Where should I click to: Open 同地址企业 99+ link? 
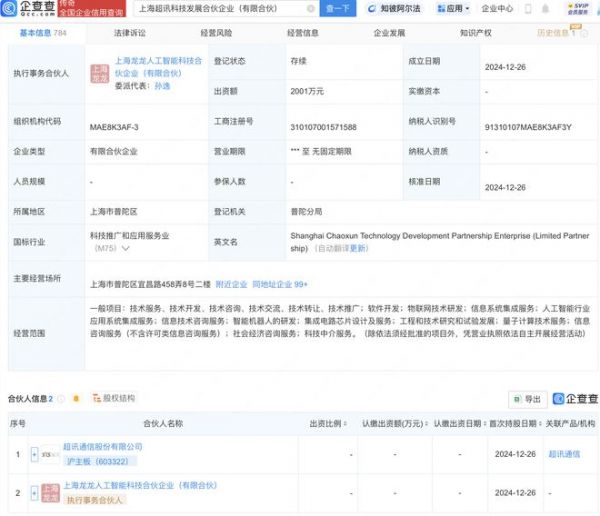280,284
